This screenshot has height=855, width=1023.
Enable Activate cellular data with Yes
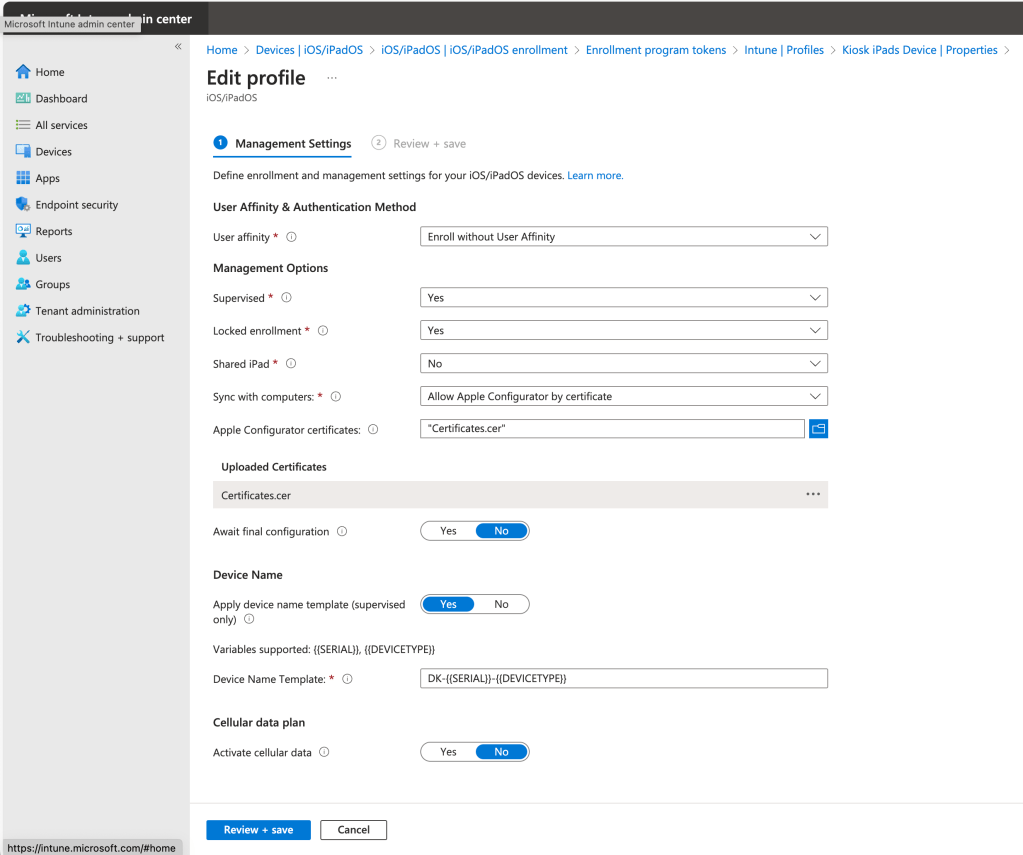(448, 752)
